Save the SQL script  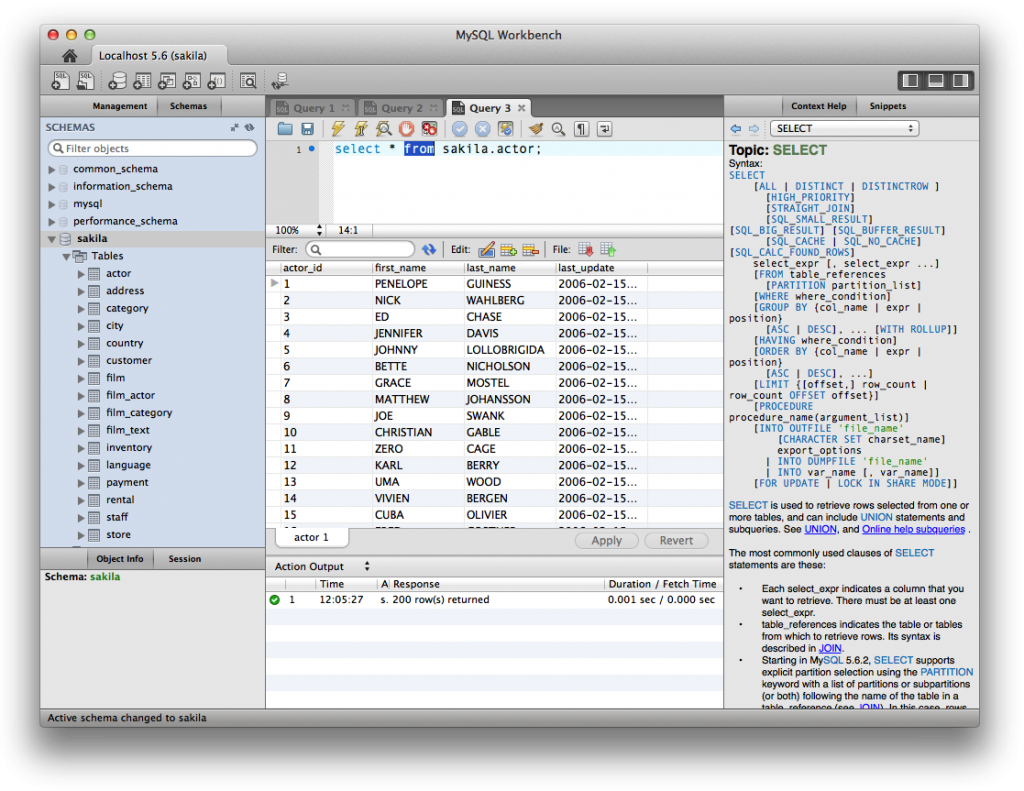(x=309, y=129)
